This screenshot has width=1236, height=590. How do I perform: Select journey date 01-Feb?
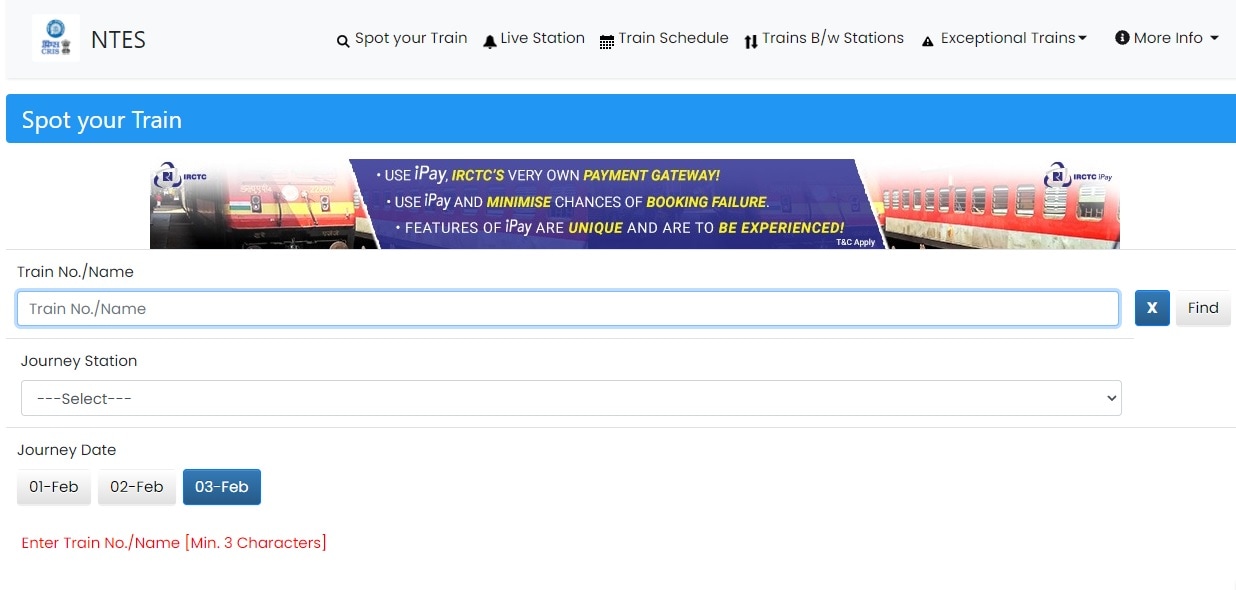tap(54, 487)
